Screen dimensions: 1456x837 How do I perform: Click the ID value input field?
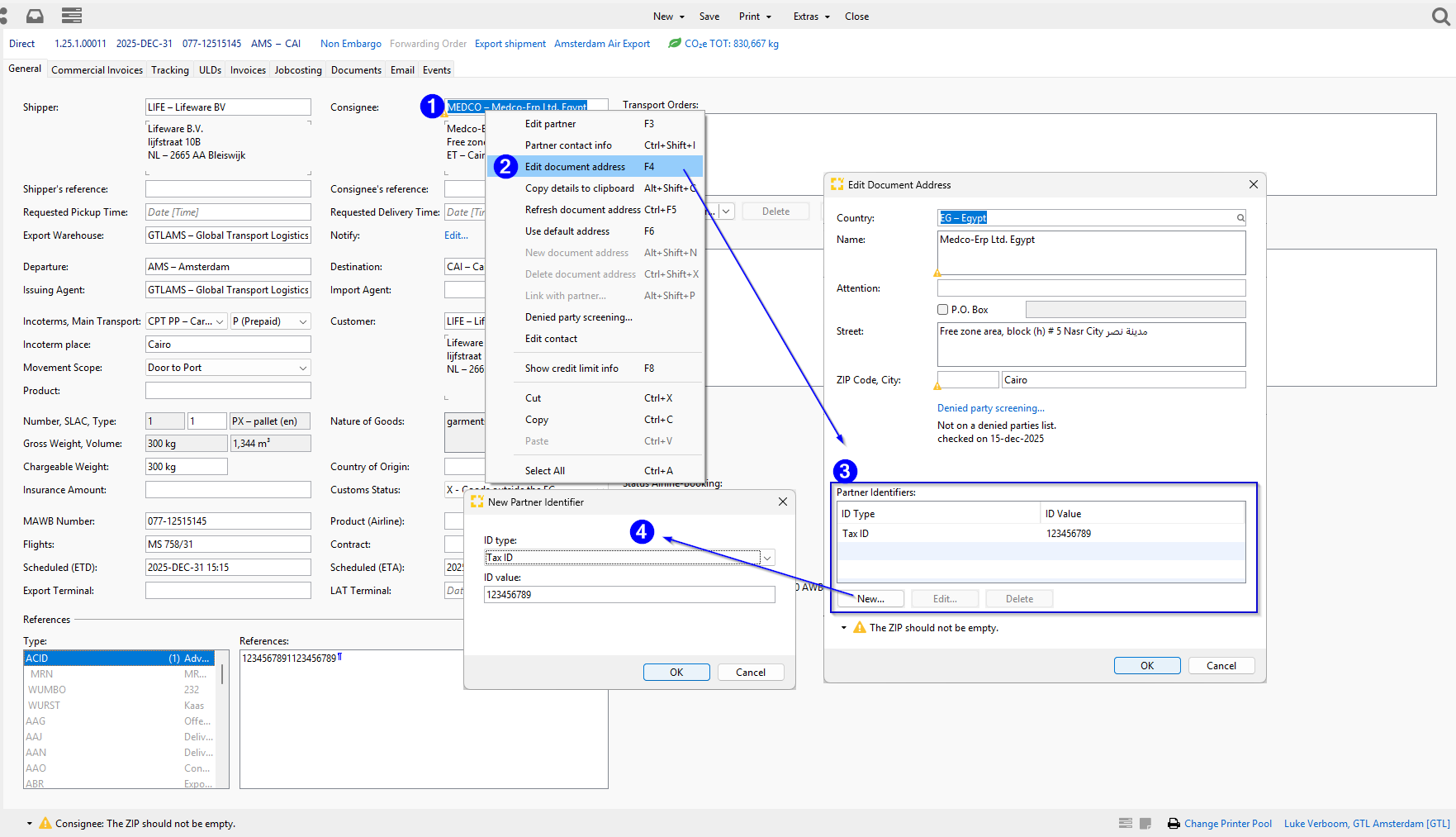tap(628, 595)
